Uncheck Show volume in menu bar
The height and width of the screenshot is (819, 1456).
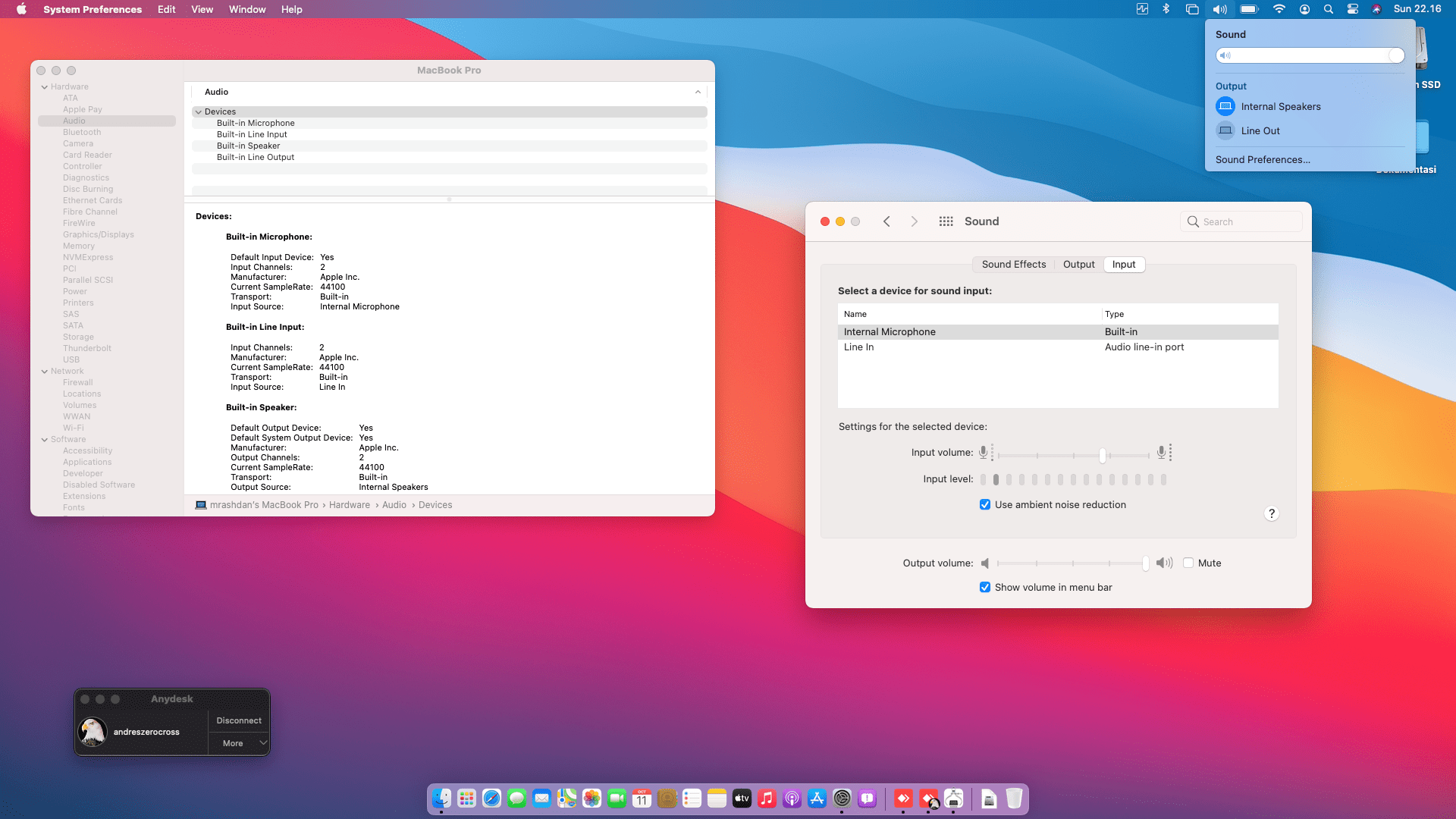(x=984, y=587)
